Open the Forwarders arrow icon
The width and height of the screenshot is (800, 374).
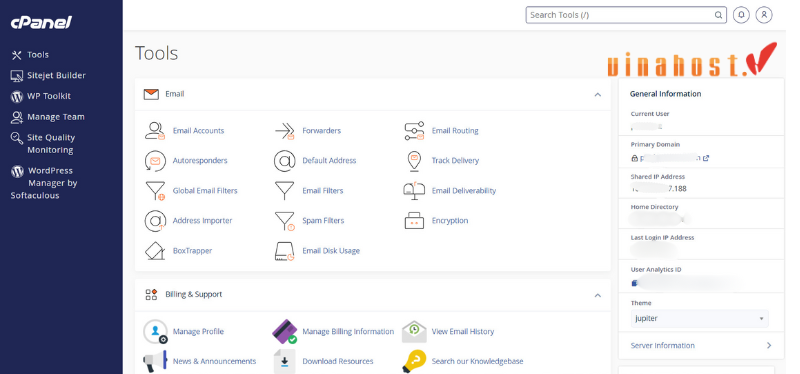pos(285,131)
